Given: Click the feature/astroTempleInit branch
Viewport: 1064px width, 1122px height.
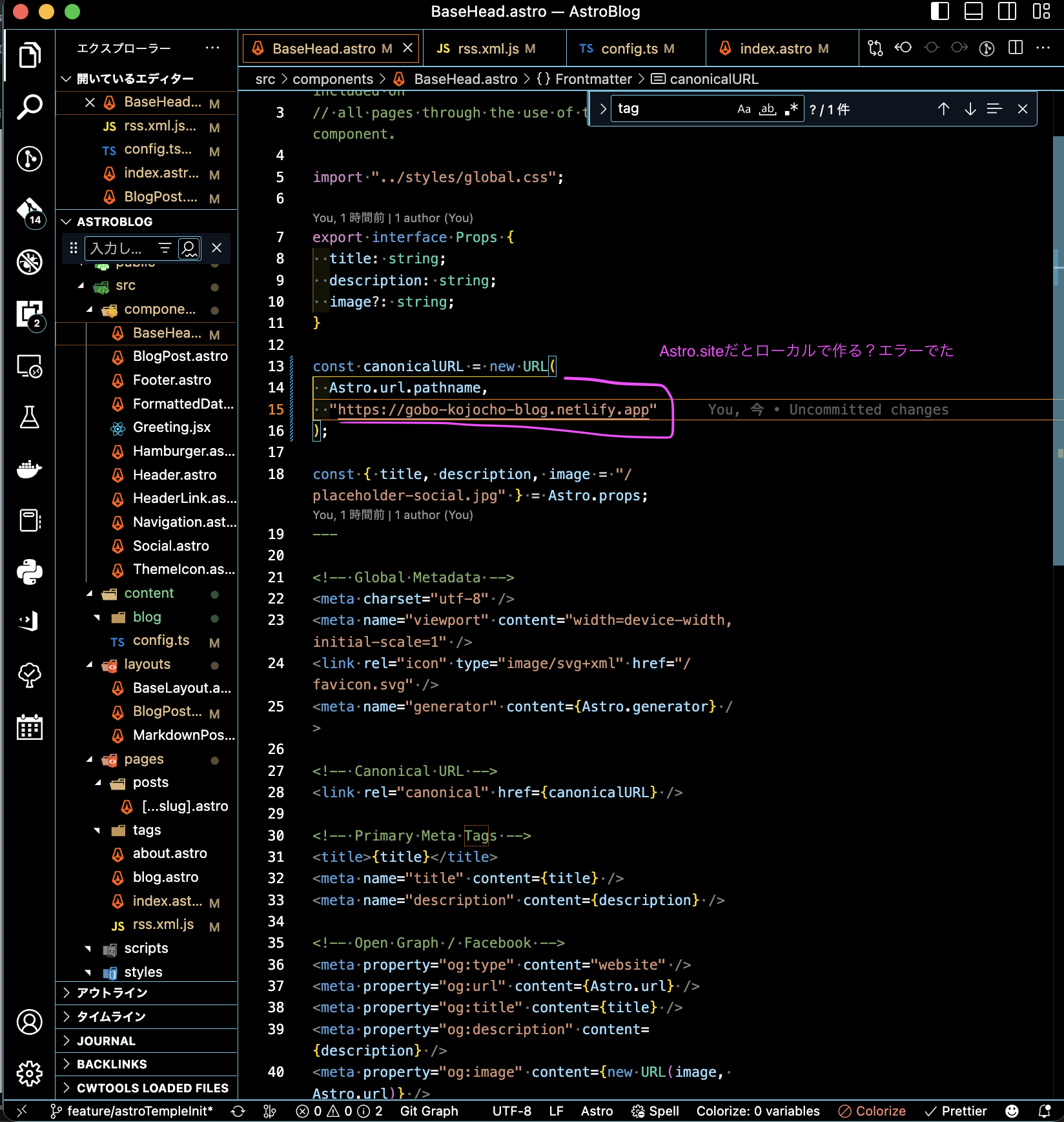Looking at the screenshot, I should [x=131, y=1111].
